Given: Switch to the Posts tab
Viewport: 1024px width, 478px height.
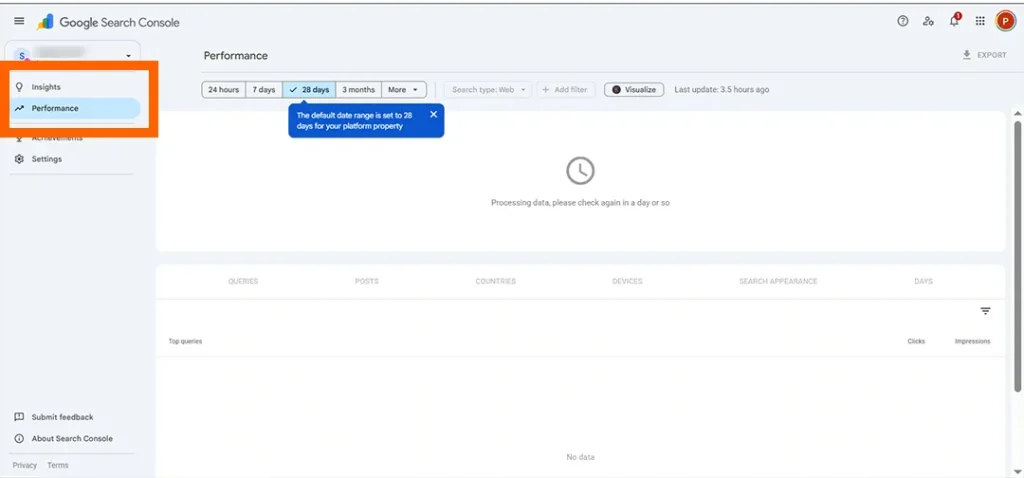Looking at the screenshot, I should pos(366,281).
